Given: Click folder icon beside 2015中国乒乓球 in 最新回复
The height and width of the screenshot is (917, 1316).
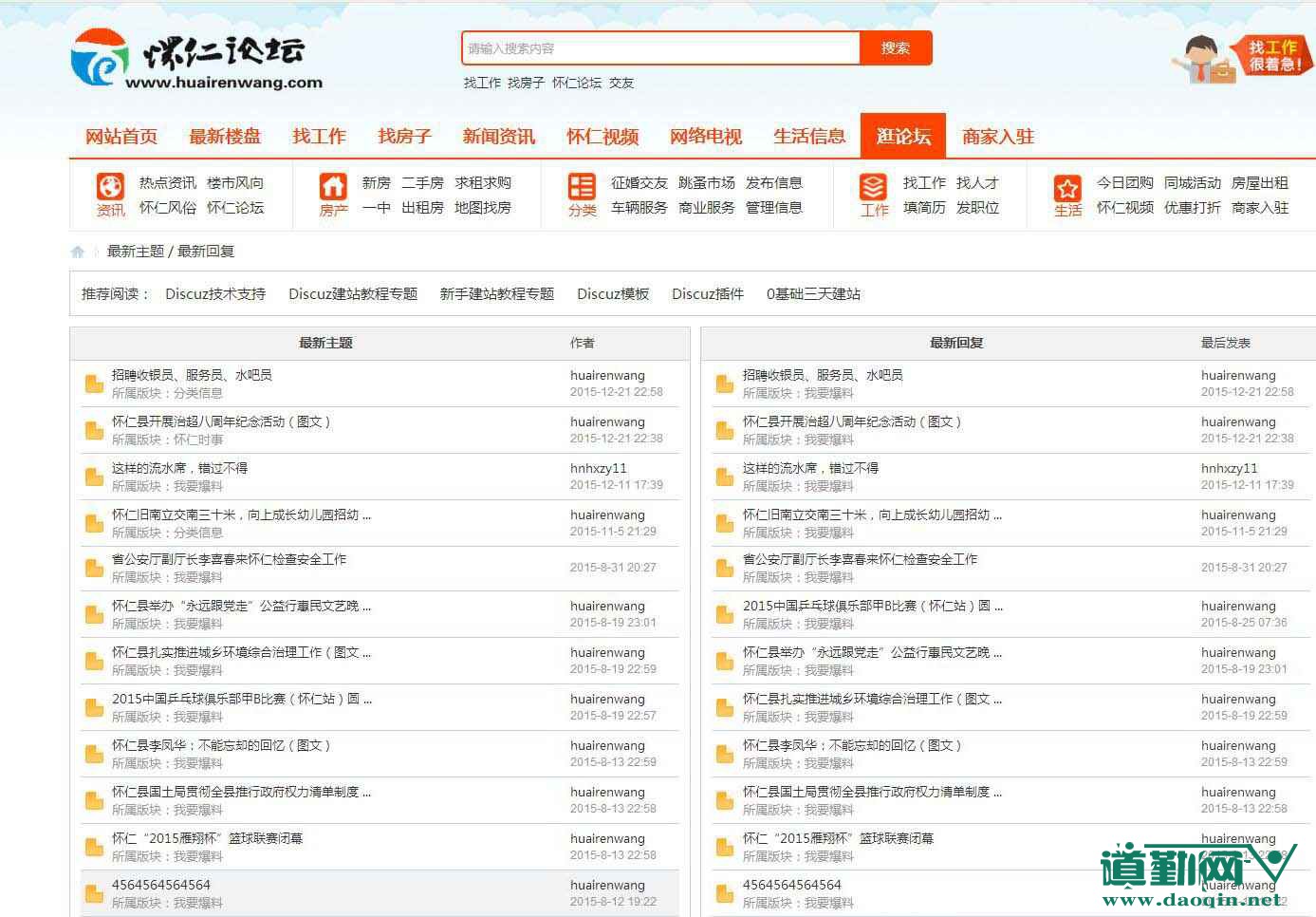Looking at the screenshot, I should click(x=725, y=614).
